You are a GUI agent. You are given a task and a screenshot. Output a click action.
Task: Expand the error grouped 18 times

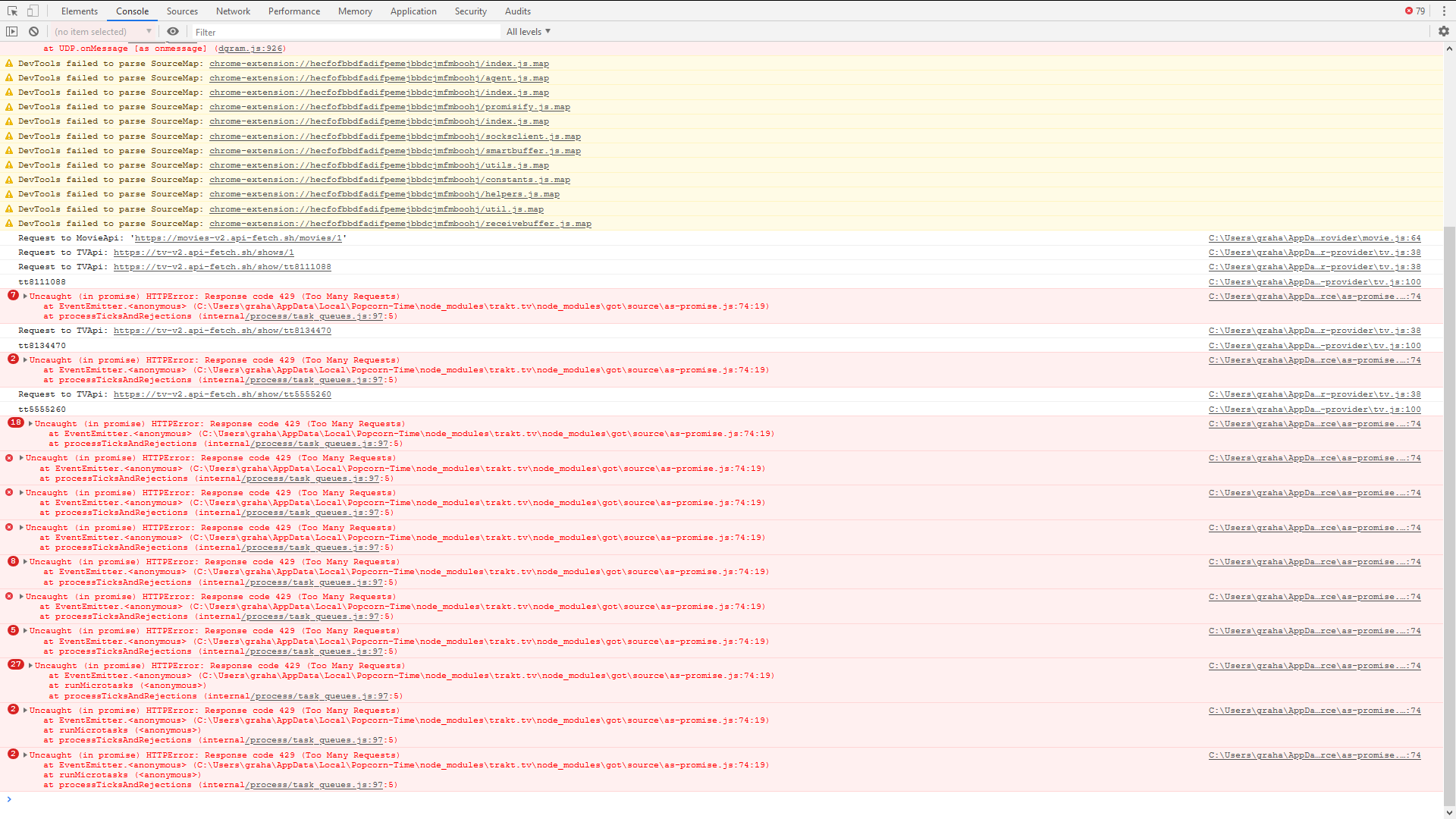point(30,424)
